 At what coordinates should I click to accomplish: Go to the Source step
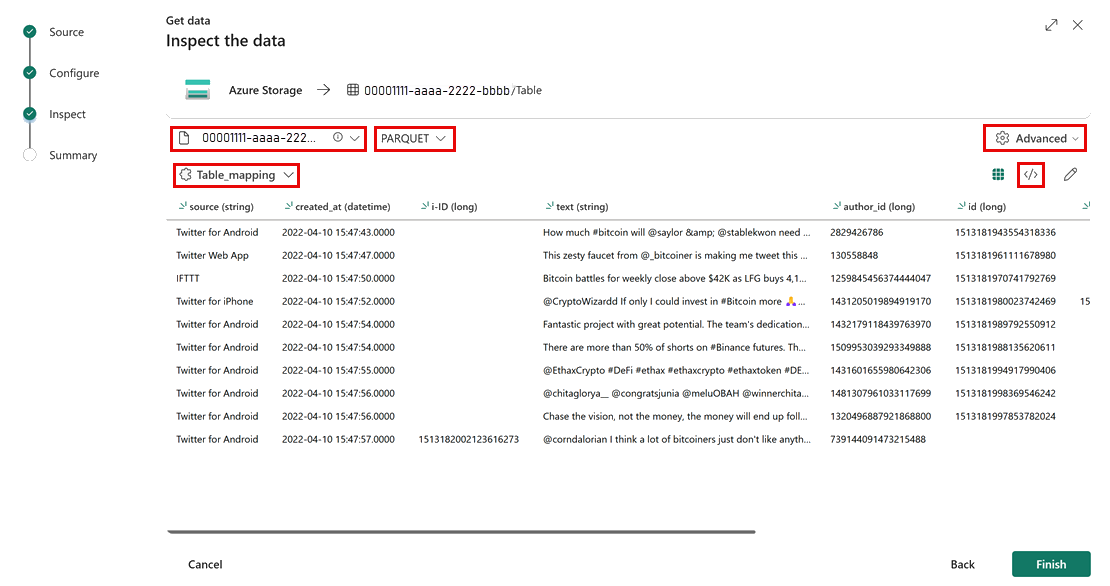point(67,32)
